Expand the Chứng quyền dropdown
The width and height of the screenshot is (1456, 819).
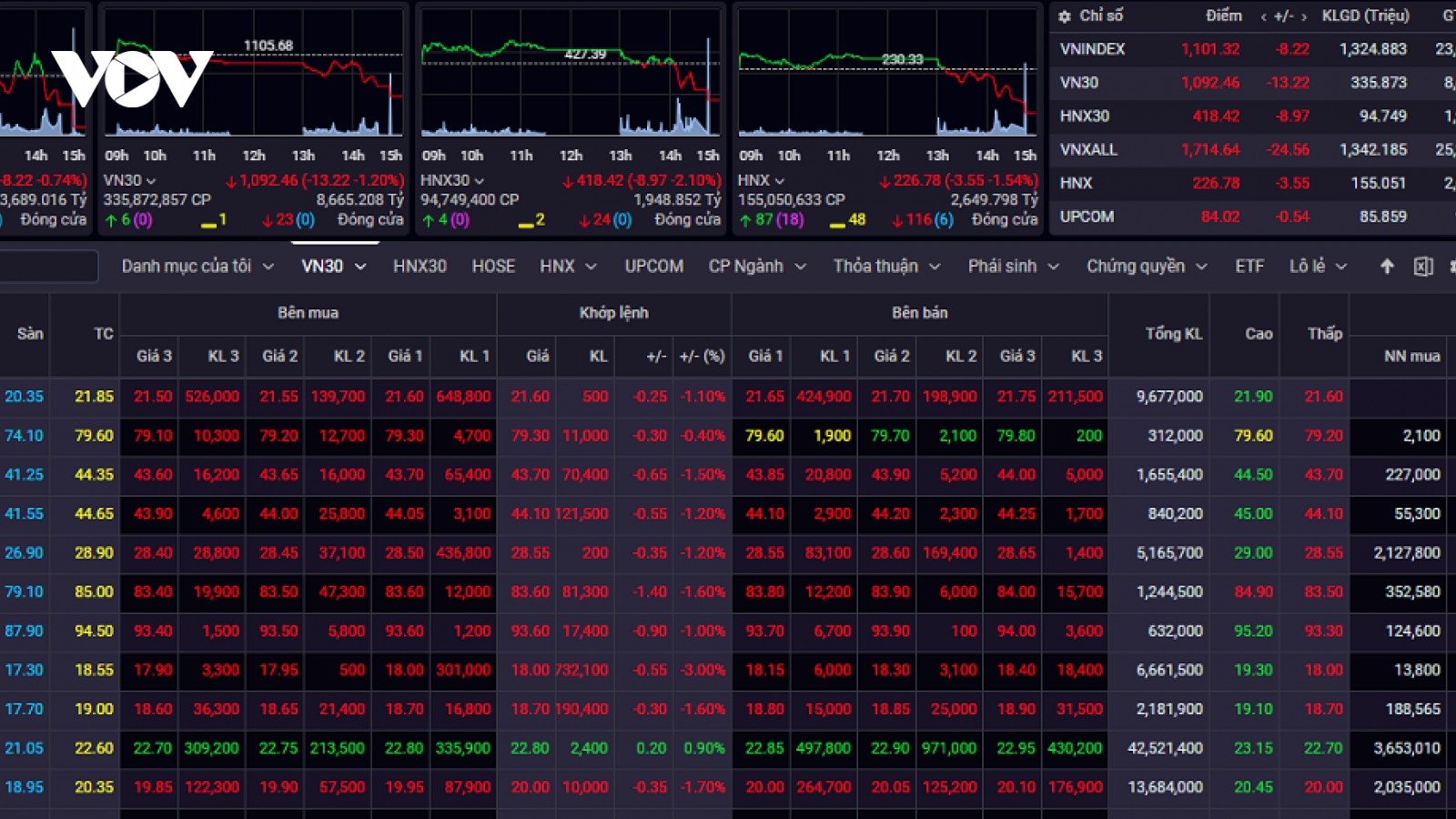1201,267
